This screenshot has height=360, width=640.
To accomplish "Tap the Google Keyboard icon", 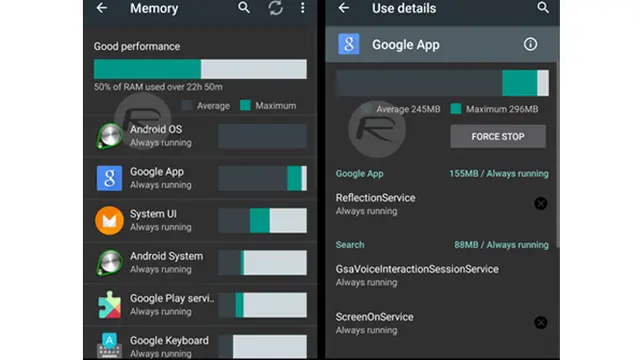I will (x=109, y=345).
